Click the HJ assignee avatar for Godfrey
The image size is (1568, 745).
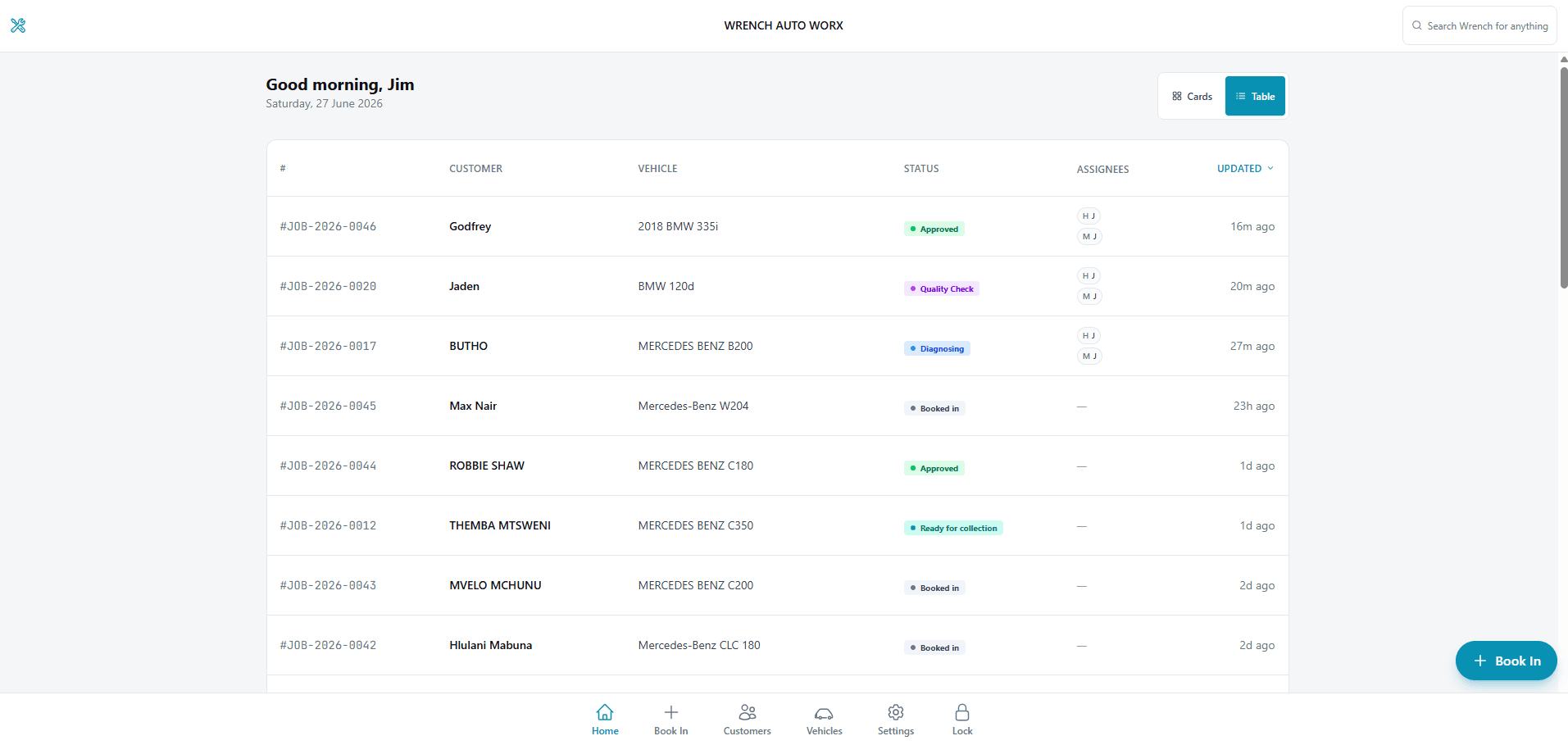1089,216
